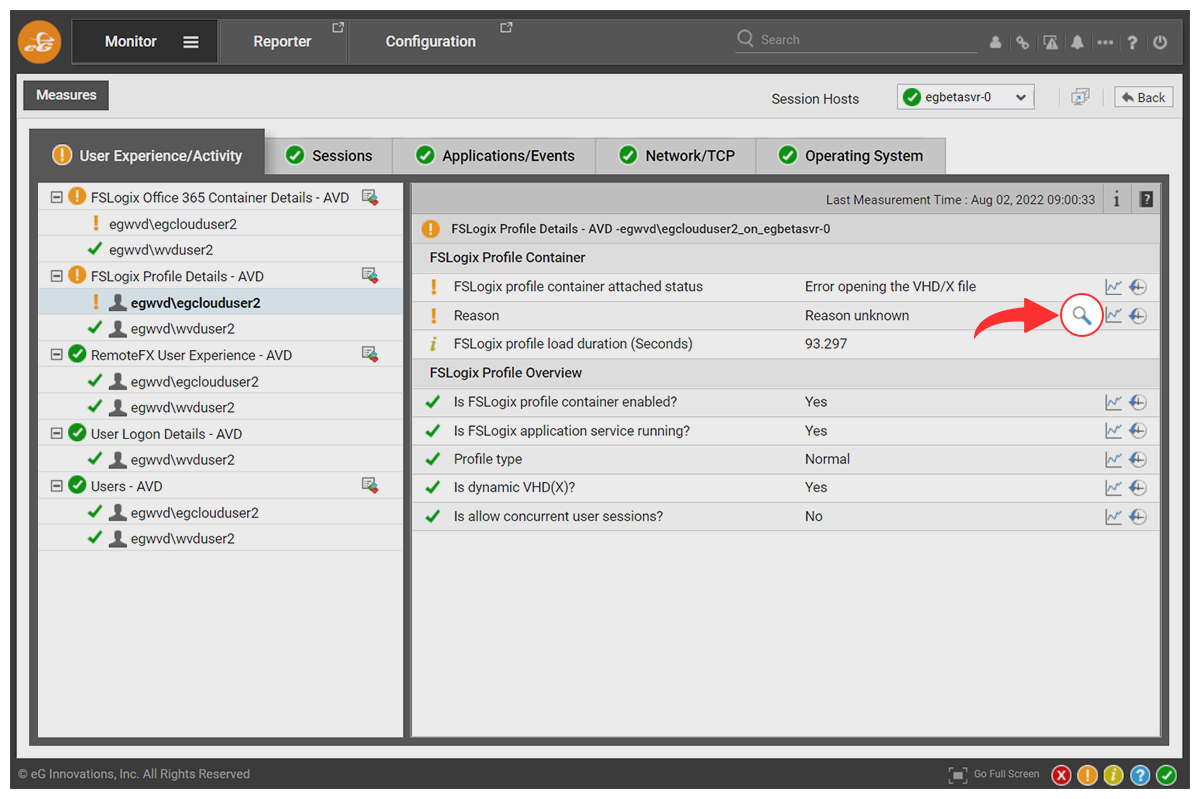Click the Back button
Image resolution: width=1200 pixels, height=799 pixels.
coord(1143,97)
